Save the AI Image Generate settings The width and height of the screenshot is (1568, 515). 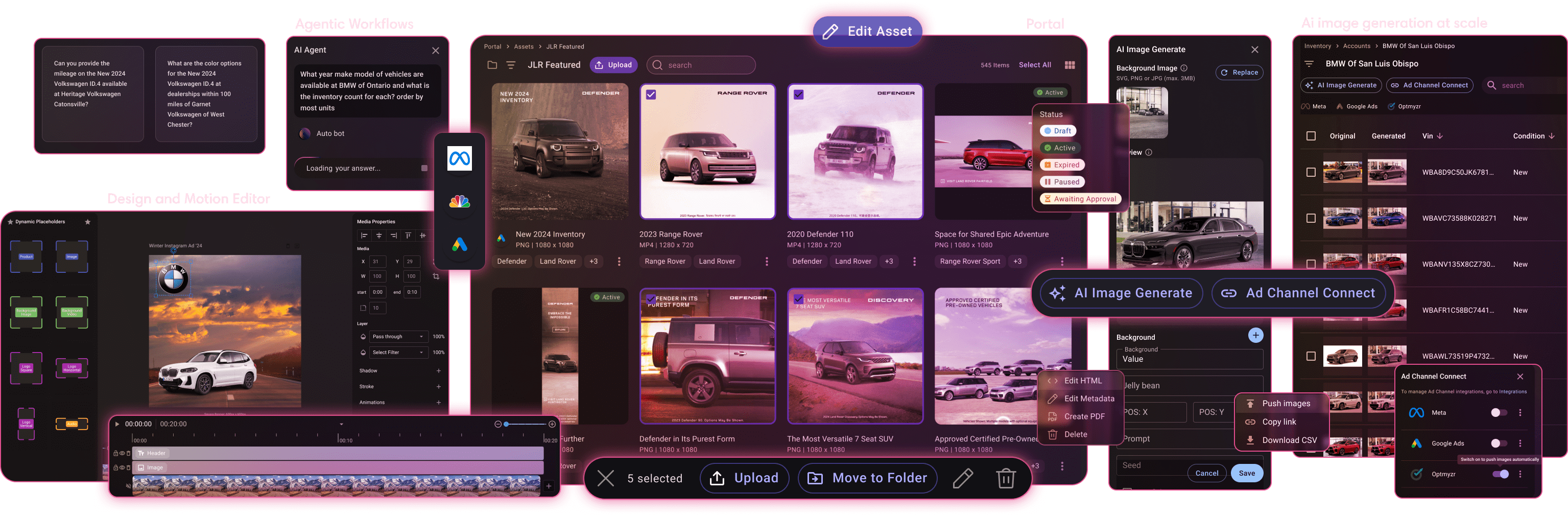click(x=1246, y=474)
